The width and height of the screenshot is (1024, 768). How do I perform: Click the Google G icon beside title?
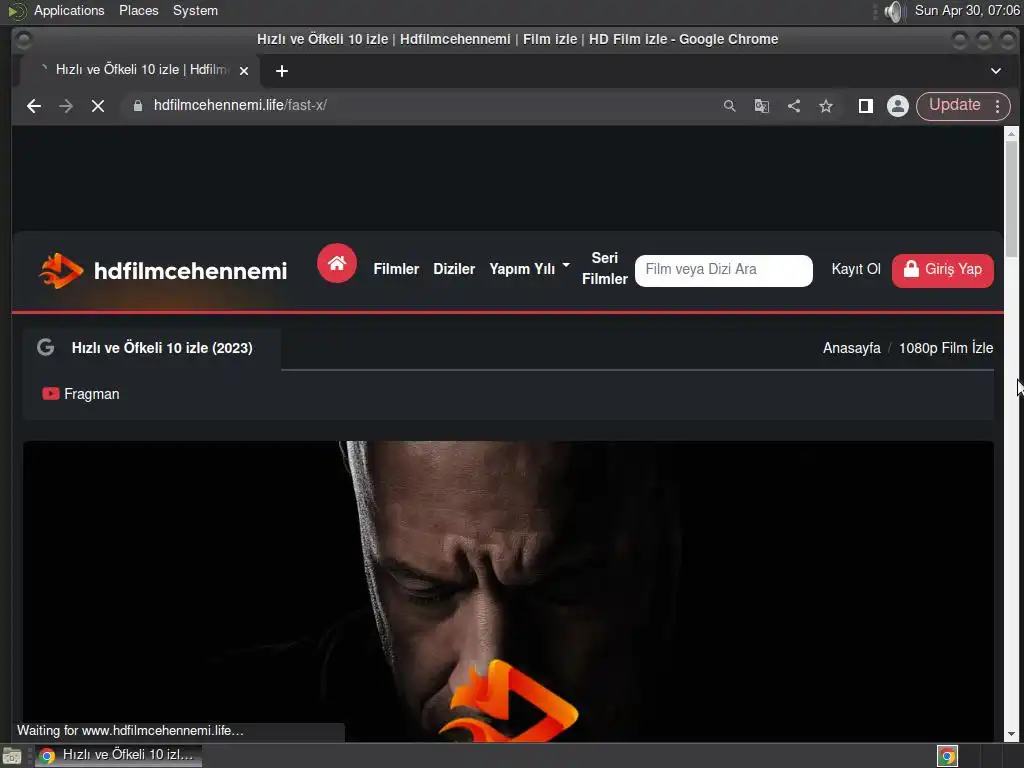coord(45,347)
